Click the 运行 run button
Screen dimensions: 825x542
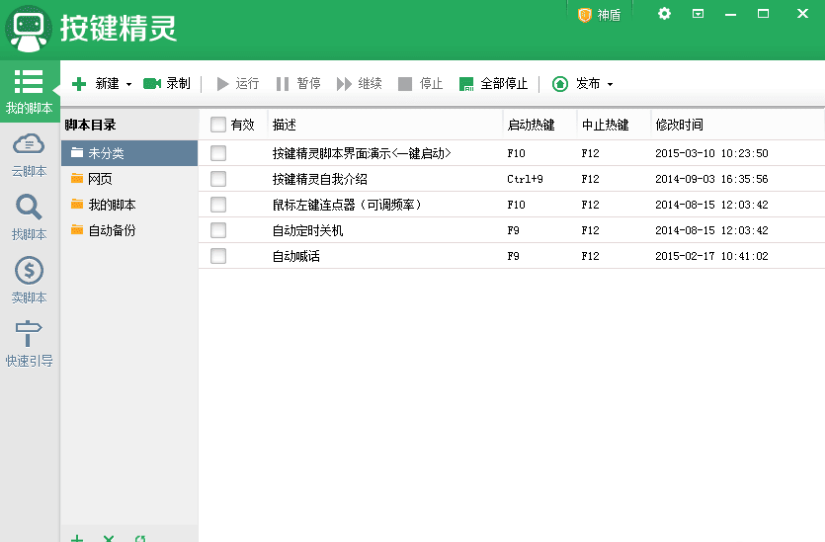pos(237,84)
